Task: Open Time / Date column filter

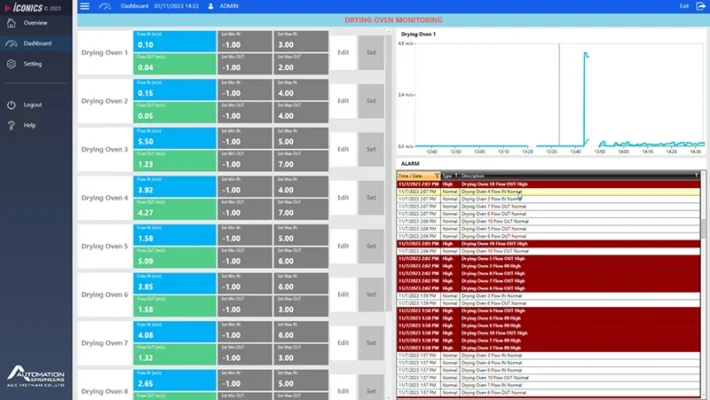Action: coord(437,175)
